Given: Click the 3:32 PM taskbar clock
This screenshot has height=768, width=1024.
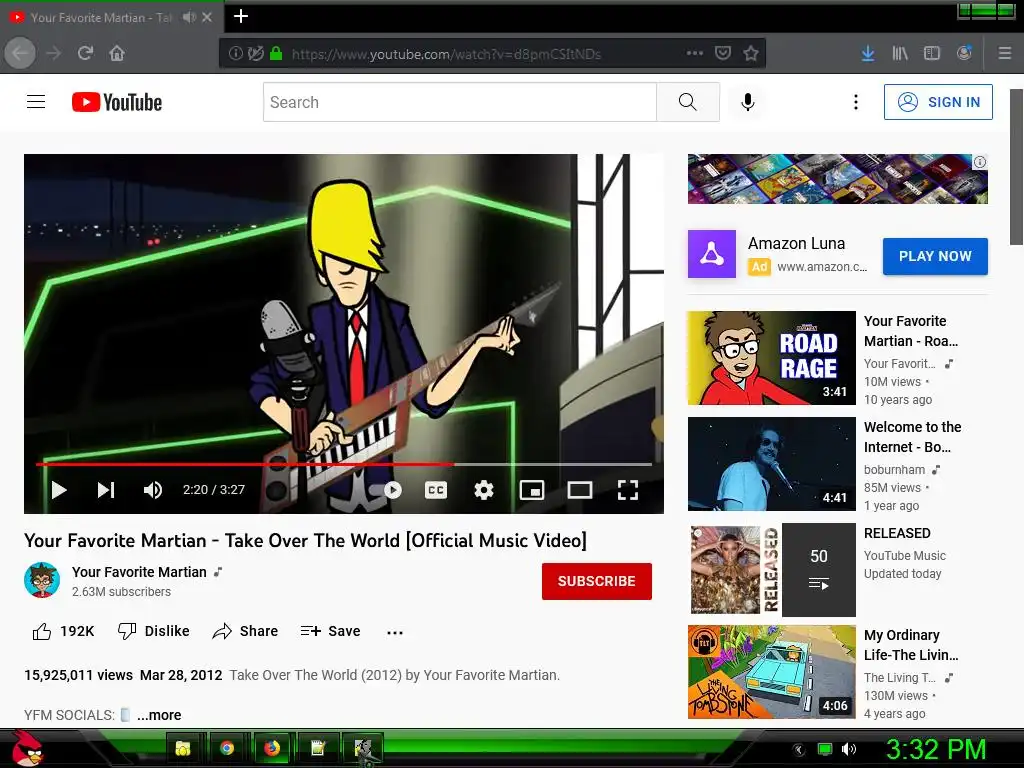Looking at the screenshot, I should (x=935, y=749).
